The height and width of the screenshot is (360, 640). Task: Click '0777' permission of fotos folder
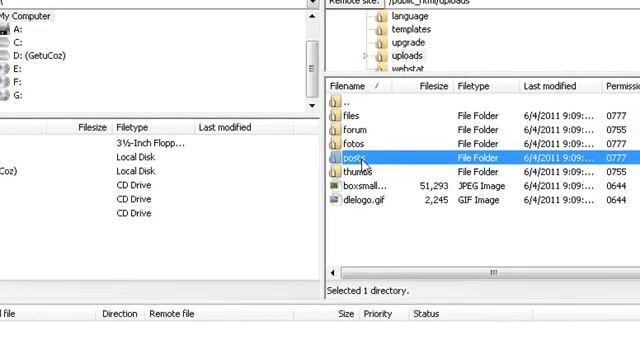[616, 144]
